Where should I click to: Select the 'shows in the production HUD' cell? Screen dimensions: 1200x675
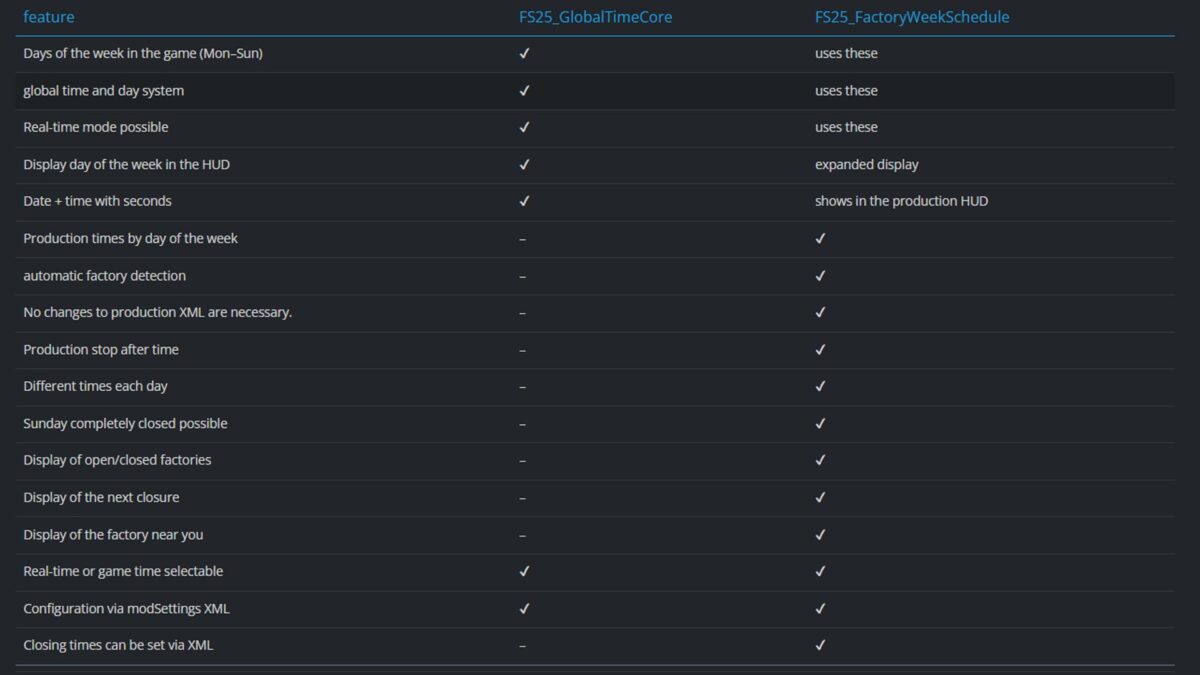tap(901, 201)
